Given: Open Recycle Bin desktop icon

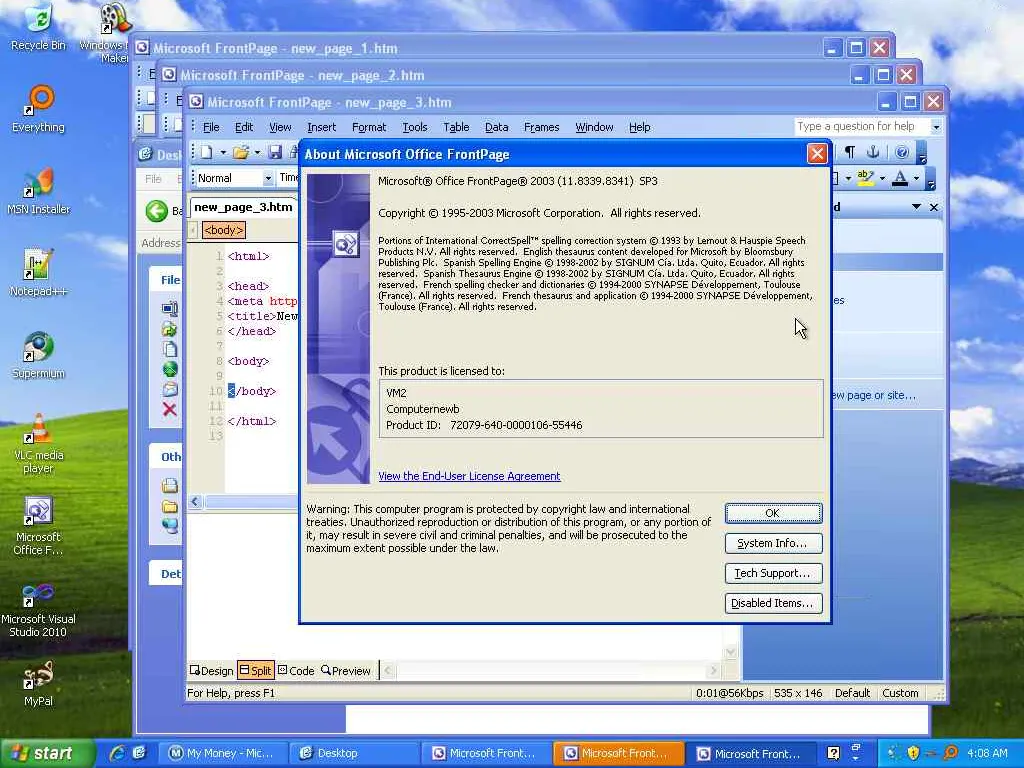Looking at the screenshot, I should pyautogui.click(x=39, y=27).
